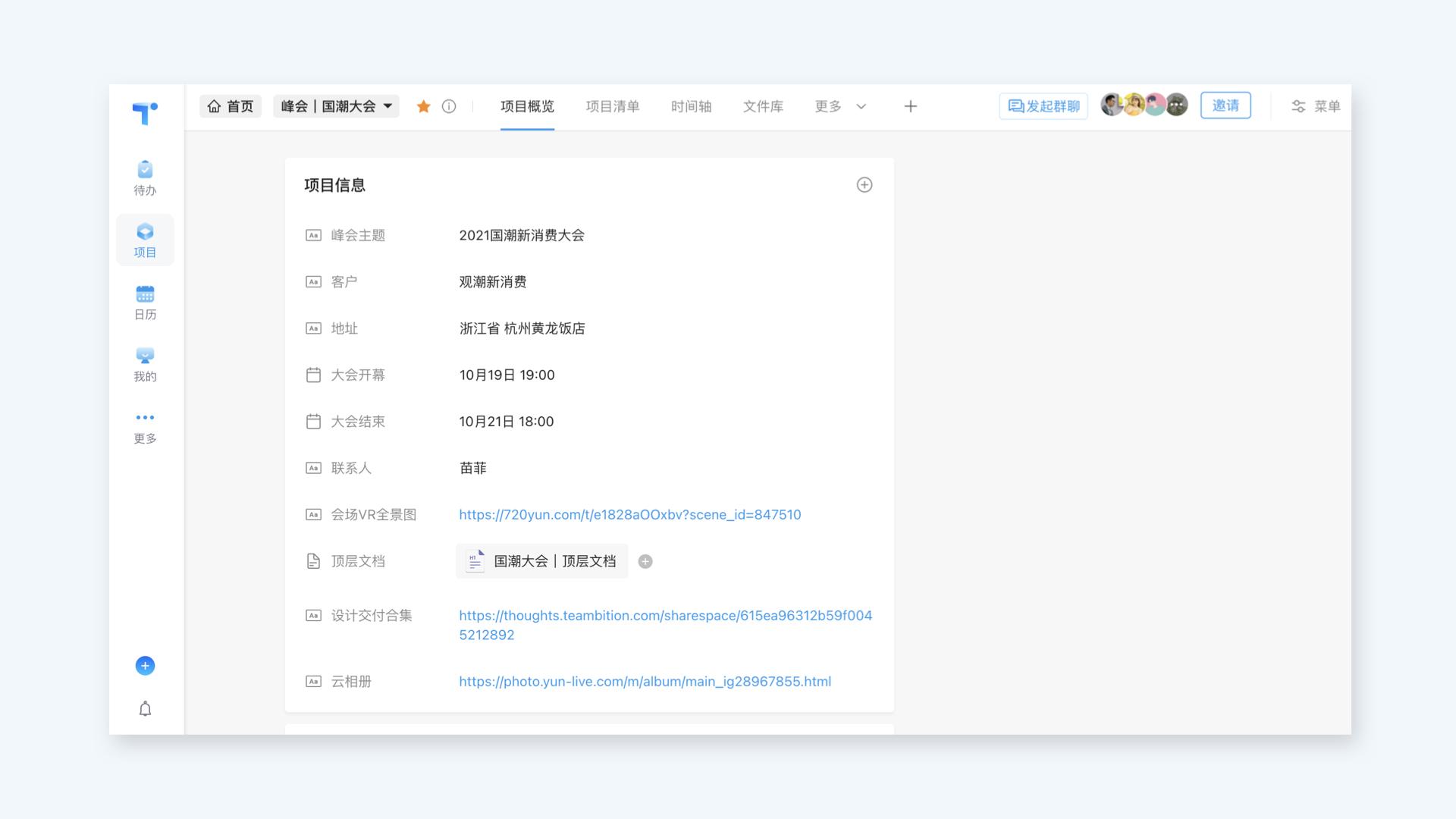Viewport: 1456px width, 819px height.
Task: Open the 菜单 settings menu
Action: [1316, 106]
